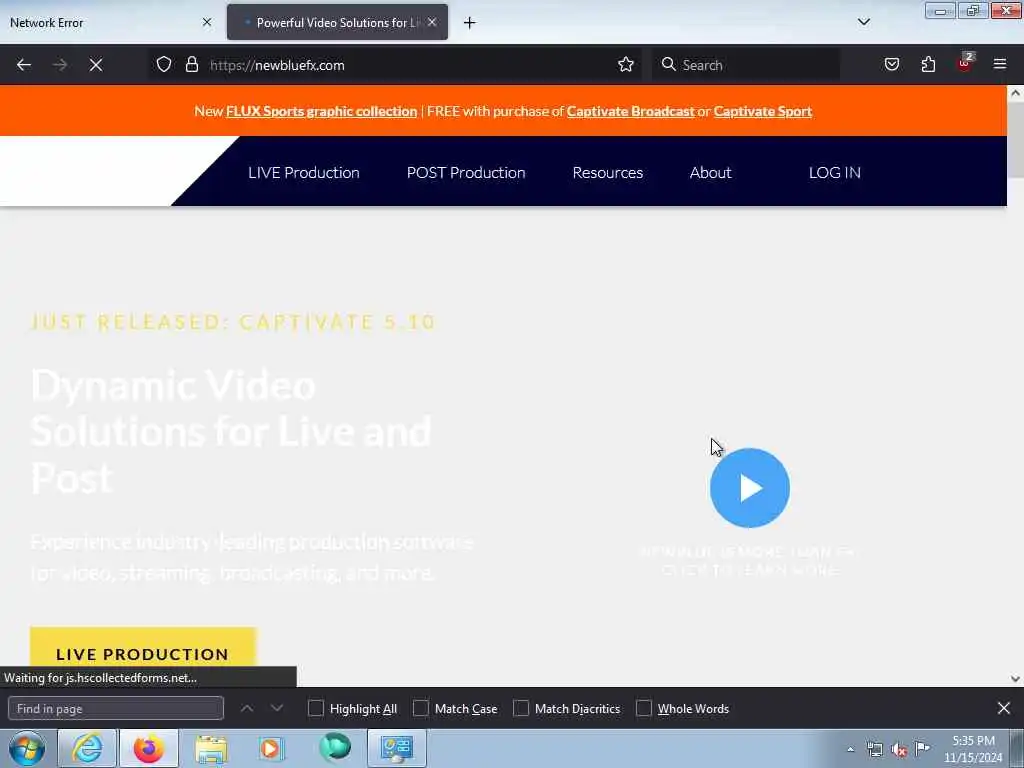The height and width of the screenshot is (768, 1024).
Task: Click the muted volume tray icon
Action: (899, 750)
